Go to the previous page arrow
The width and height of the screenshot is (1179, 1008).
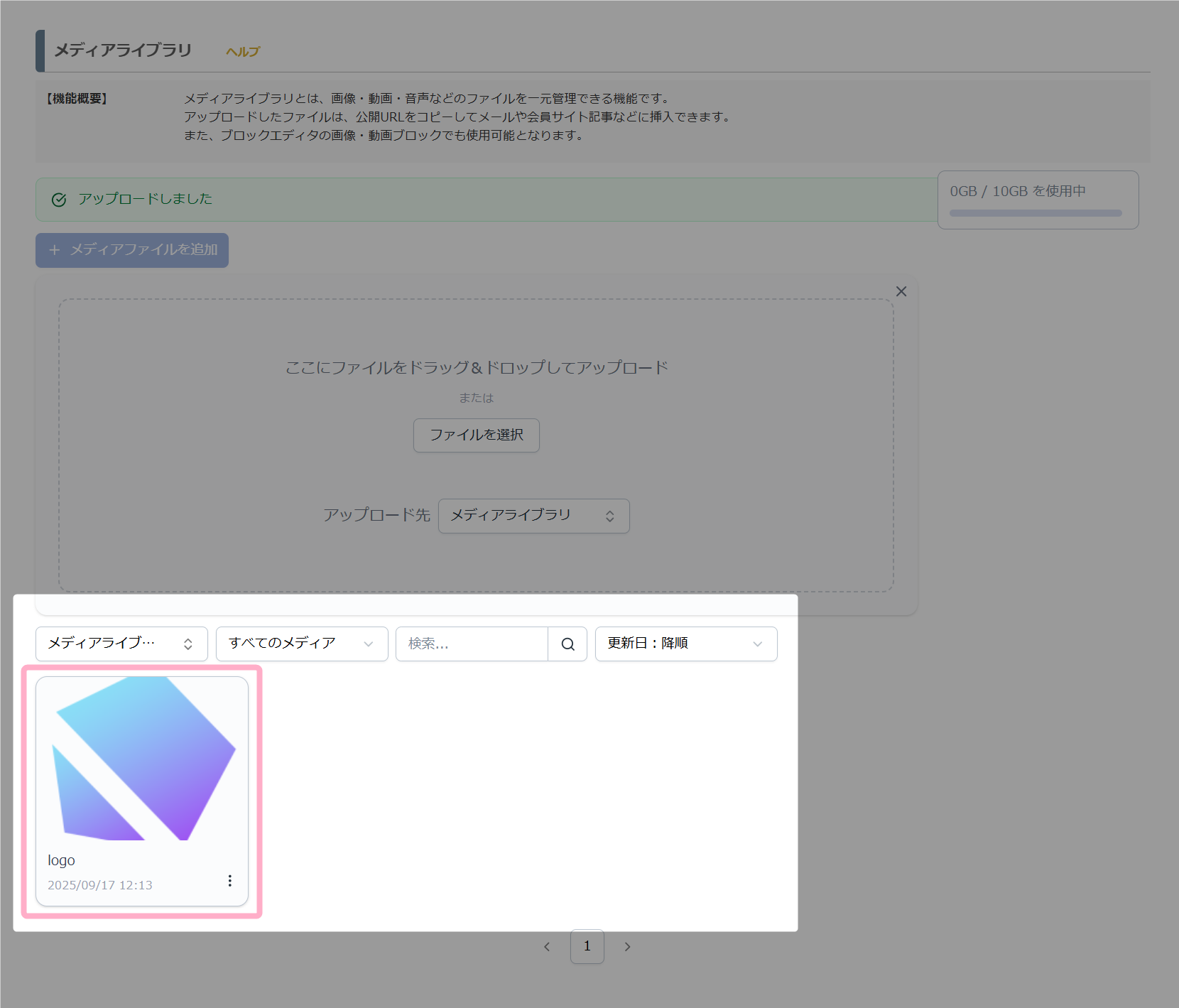click(547, 946)
